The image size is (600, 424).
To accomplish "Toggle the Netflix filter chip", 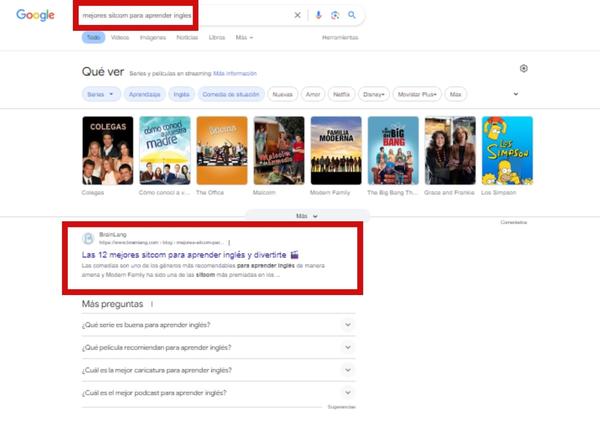I will coord(342,94).
